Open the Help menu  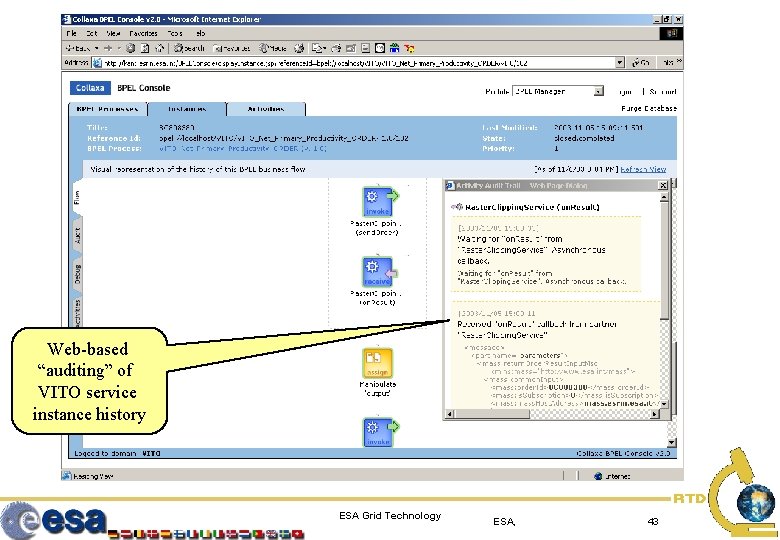tap(200, 33)
